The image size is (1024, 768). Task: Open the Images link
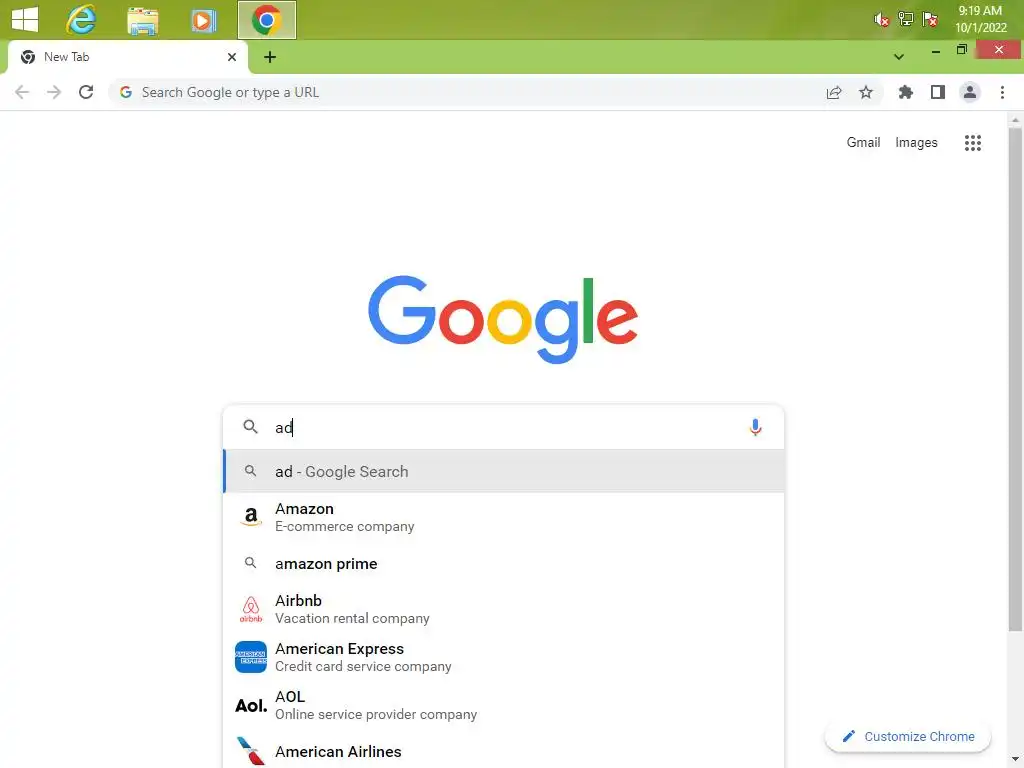[916, 142]
